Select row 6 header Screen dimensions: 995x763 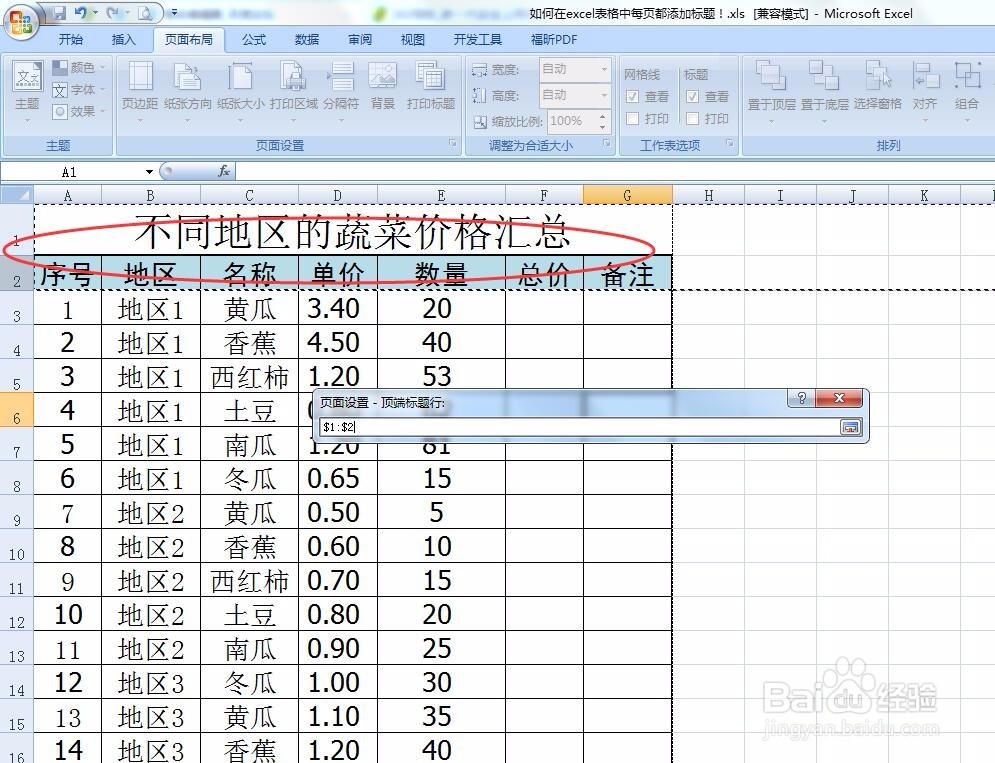[16, 410]
